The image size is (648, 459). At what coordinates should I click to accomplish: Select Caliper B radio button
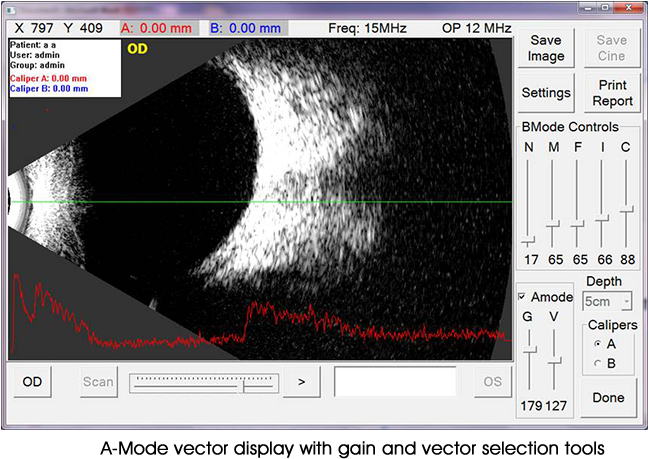(x=598, y=363)
